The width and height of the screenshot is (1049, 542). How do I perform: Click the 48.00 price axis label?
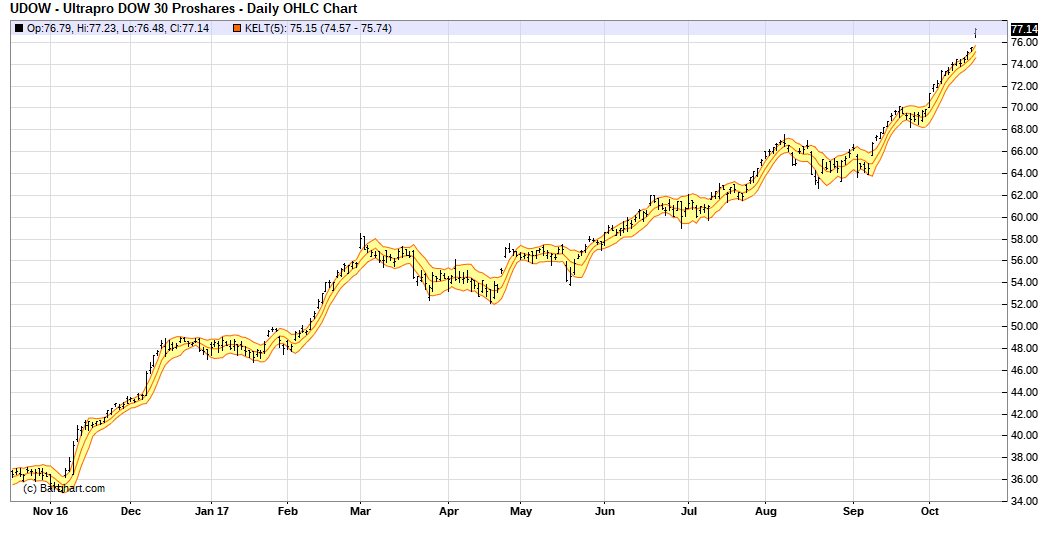[x=1023, y=349]
